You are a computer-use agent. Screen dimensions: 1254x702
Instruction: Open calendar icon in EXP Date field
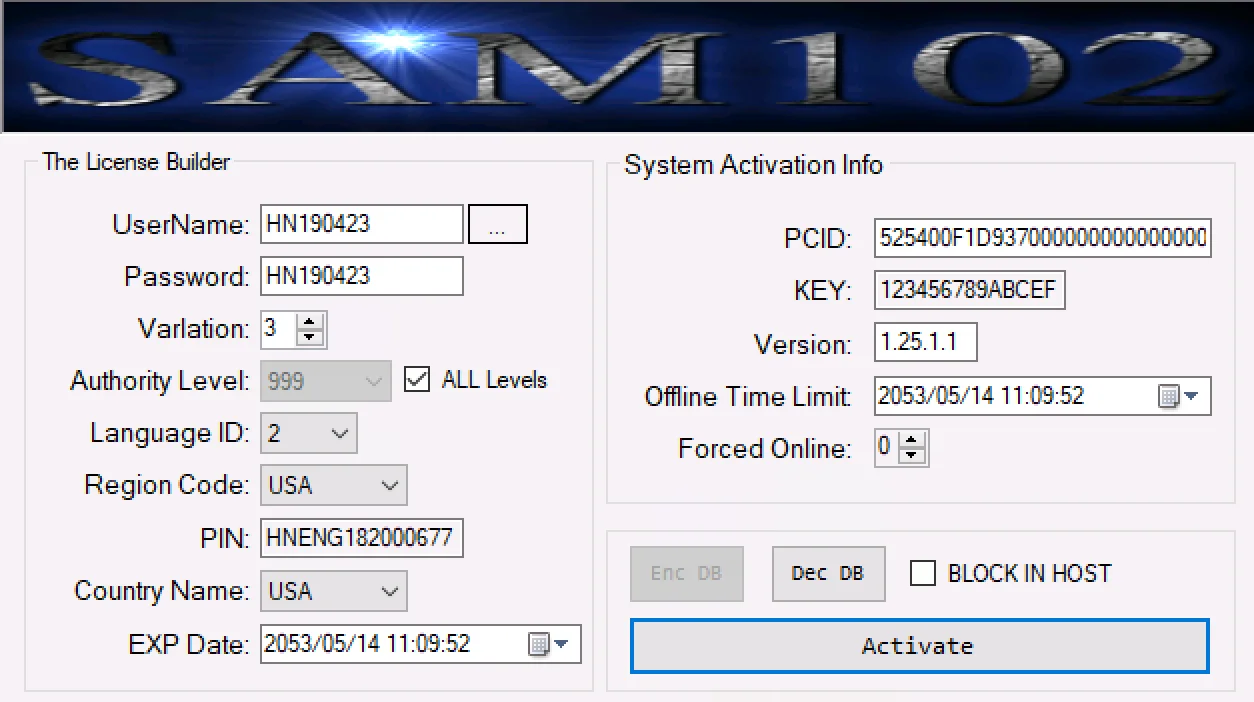tap(547, 645)
